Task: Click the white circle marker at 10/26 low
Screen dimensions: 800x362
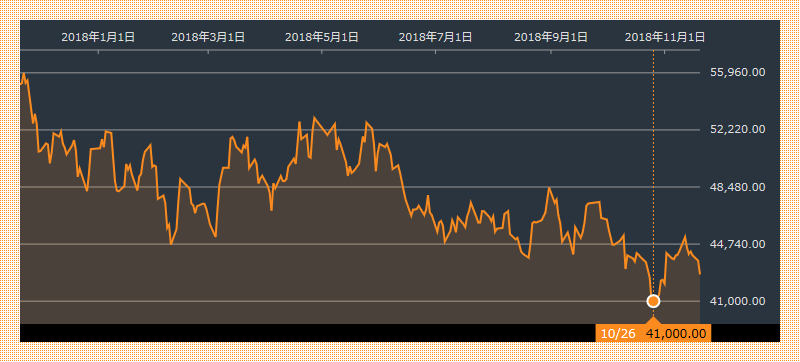Action: point(653,301)
